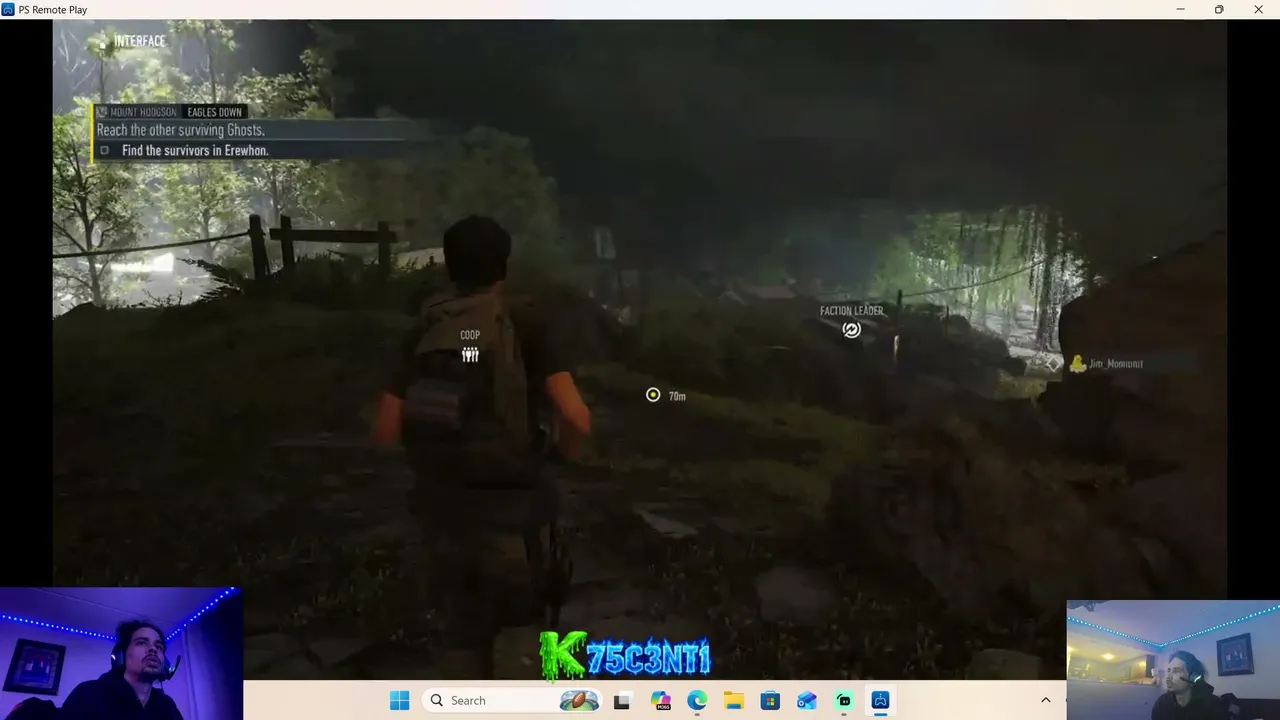Click the 'Reach the other surviving Ghosts.' text
Screen dimensions: 1280x720
[181, 130]
